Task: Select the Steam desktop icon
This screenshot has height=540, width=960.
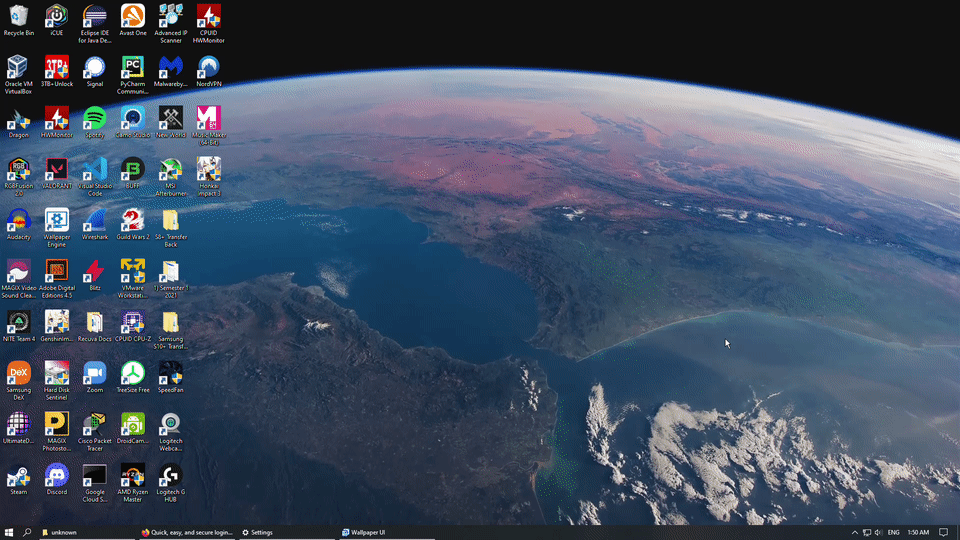Action: pyautogui.click(x=19, y=475)
